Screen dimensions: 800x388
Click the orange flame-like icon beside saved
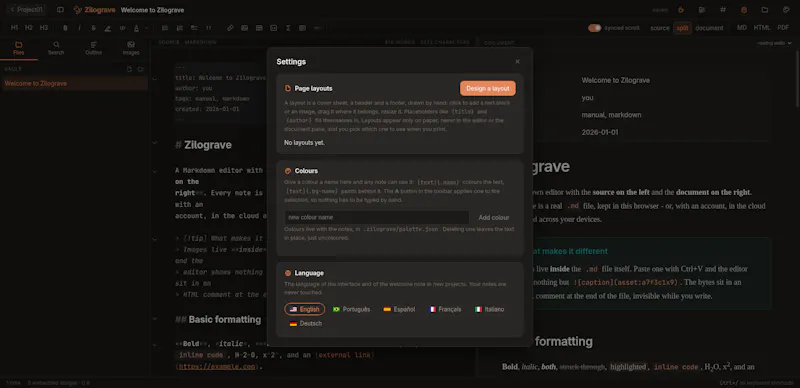coord(681,10)
